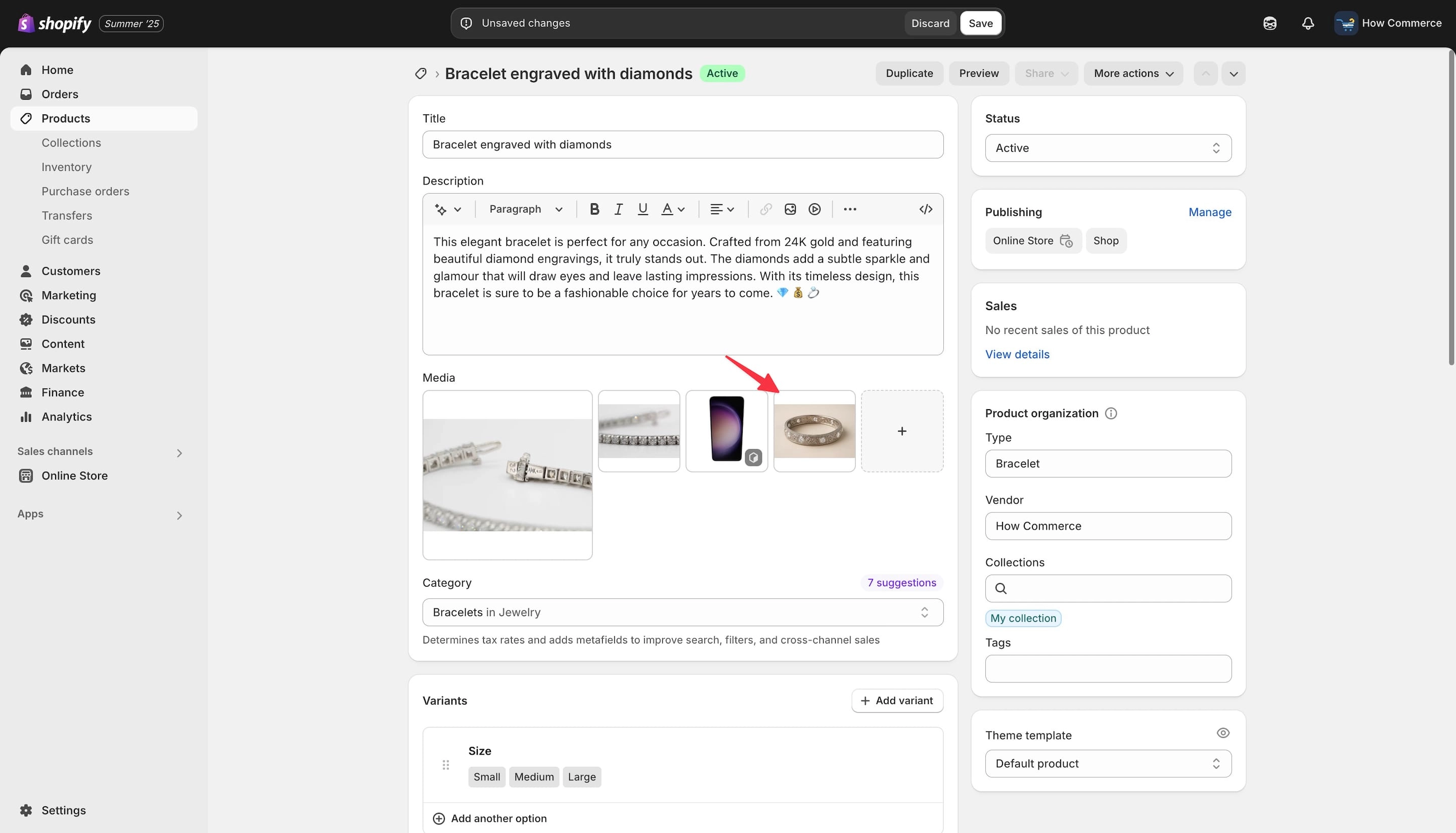
Task: Open the text alignment dropdown
Action: pyautogui.click(x=722, y=209)
